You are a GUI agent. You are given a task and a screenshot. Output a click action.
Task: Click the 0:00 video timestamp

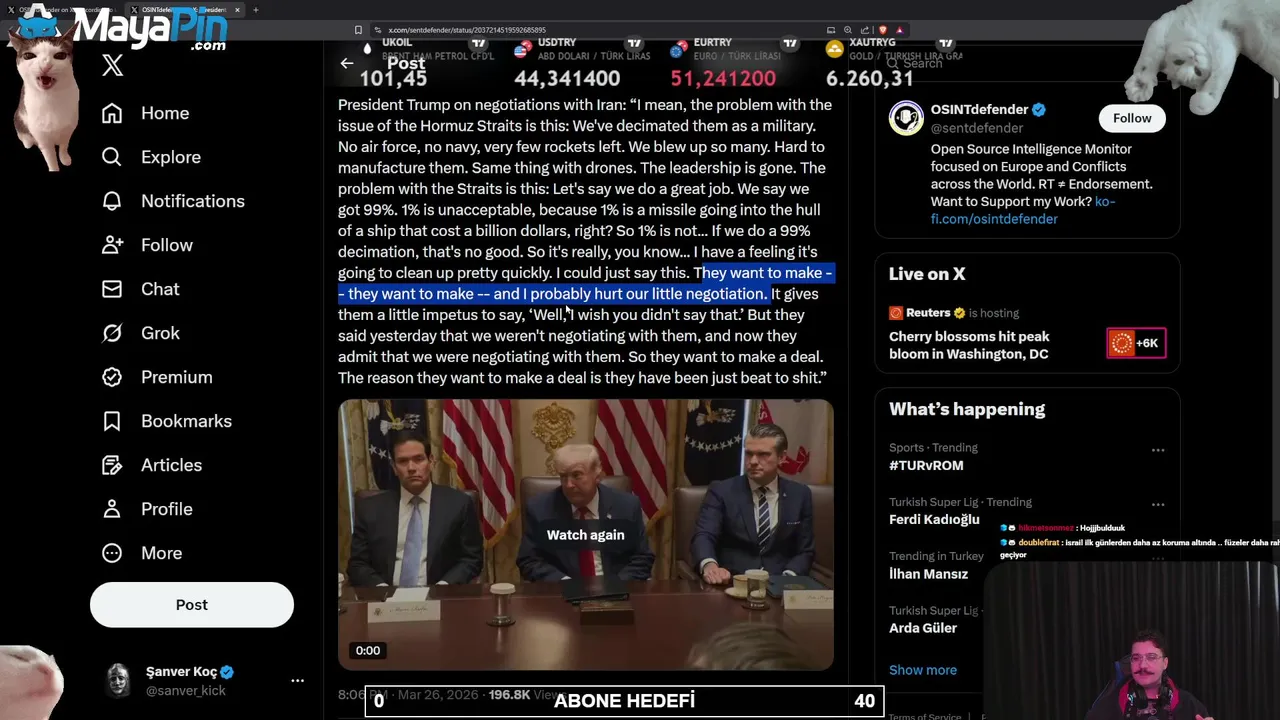pyautogui.click(x=368, y=651)
